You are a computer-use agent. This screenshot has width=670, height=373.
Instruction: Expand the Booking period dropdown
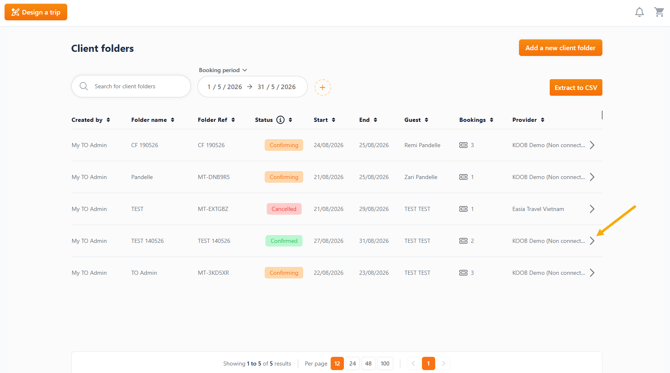point(223,70)
